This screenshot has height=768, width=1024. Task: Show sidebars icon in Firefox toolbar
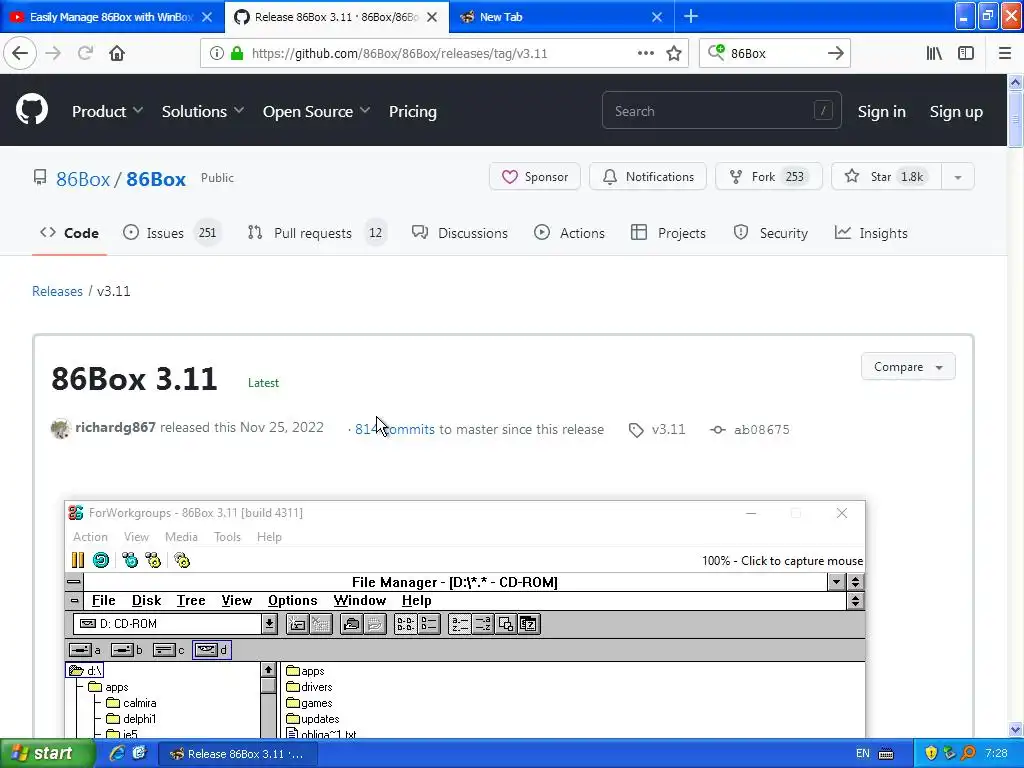[966, 53]
